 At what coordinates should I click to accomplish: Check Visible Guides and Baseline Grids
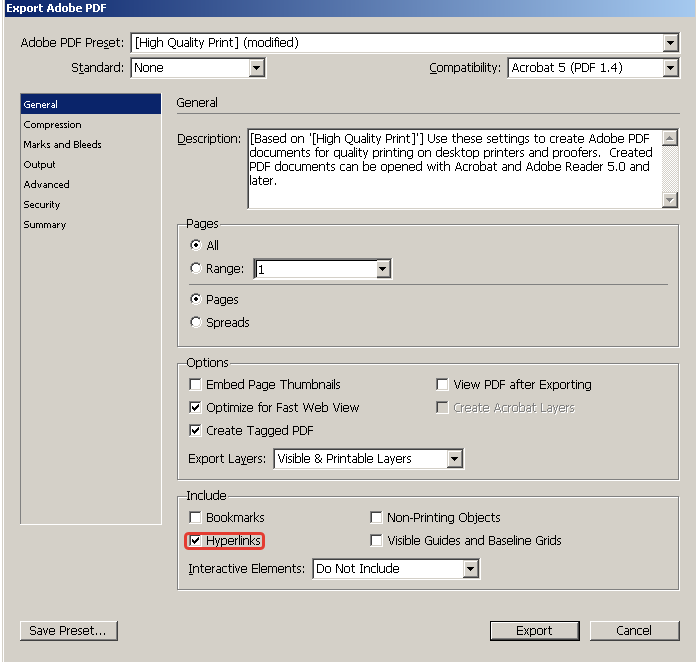(x=376, y=540)
